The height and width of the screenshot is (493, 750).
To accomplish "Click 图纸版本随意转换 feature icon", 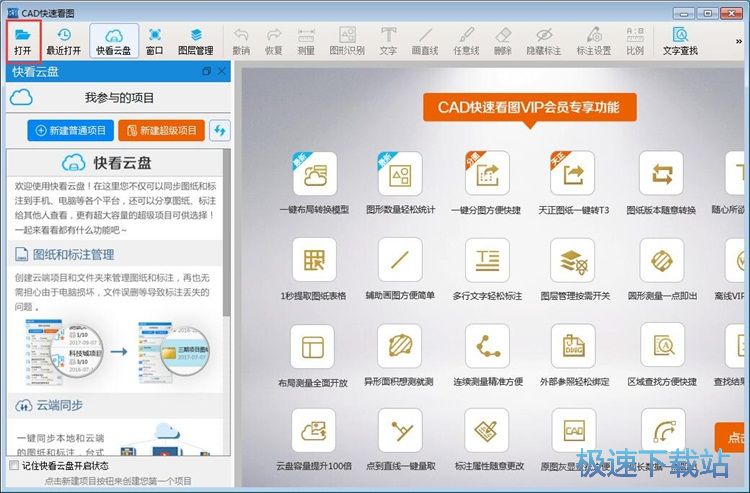I will point(662,174).
